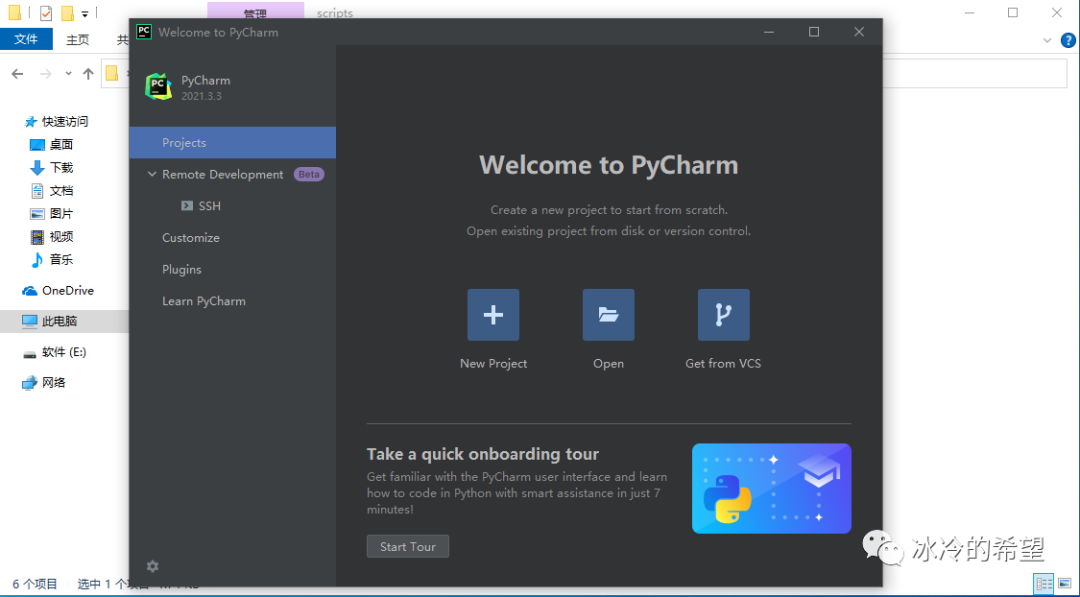
Task: Click the onboarding tour Python illustration
Action: (x=771, y=488)
